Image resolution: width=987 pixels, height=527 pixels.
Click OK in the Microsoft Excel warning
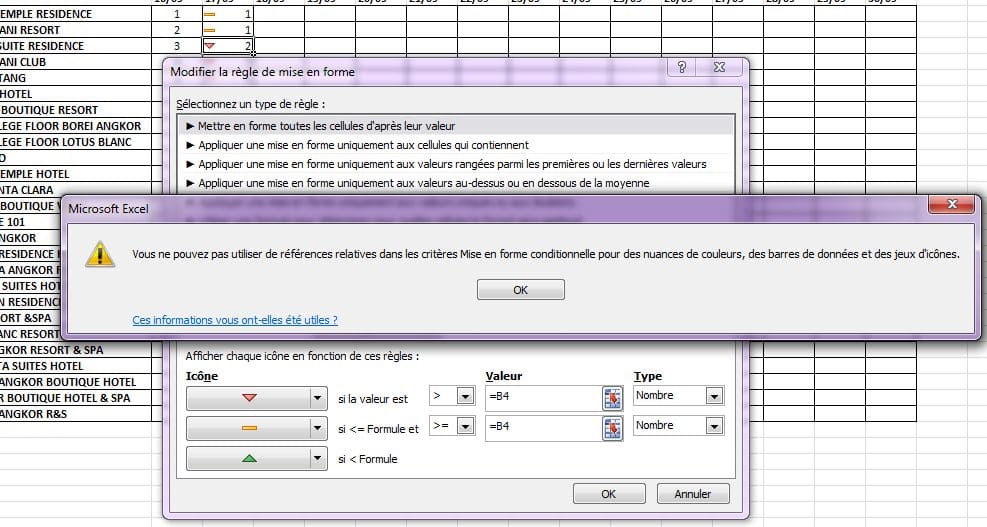click(x=521, y=290)
